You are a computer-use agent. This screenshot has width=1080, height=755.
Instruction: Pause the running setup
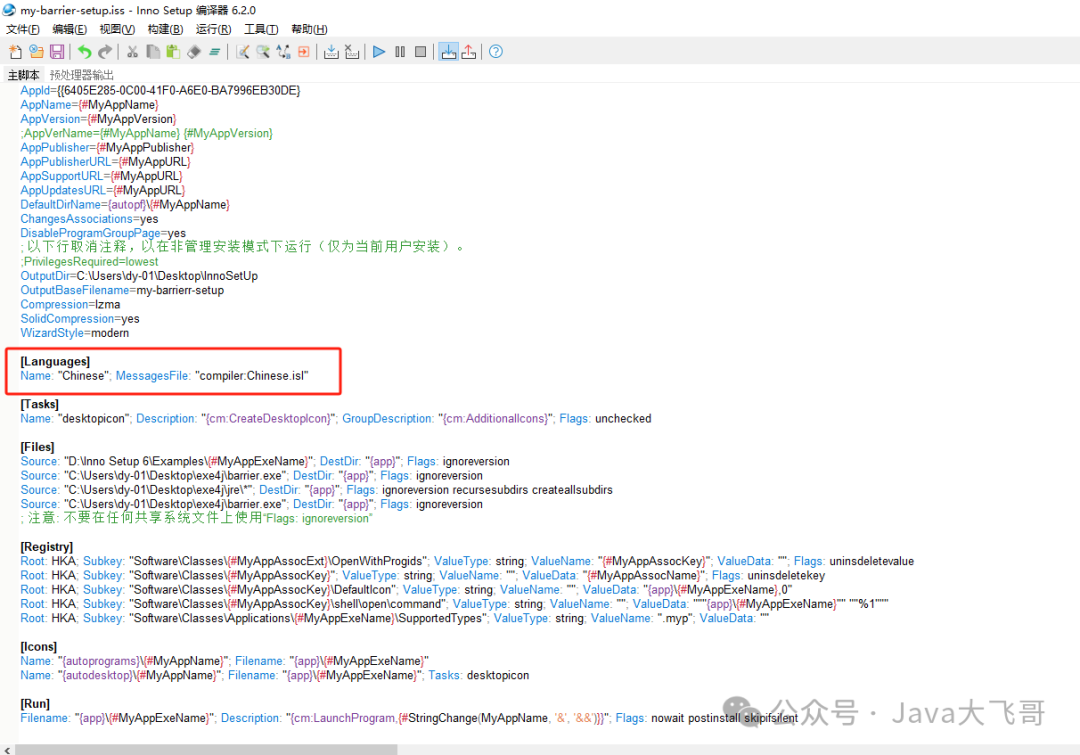point(400,52)
